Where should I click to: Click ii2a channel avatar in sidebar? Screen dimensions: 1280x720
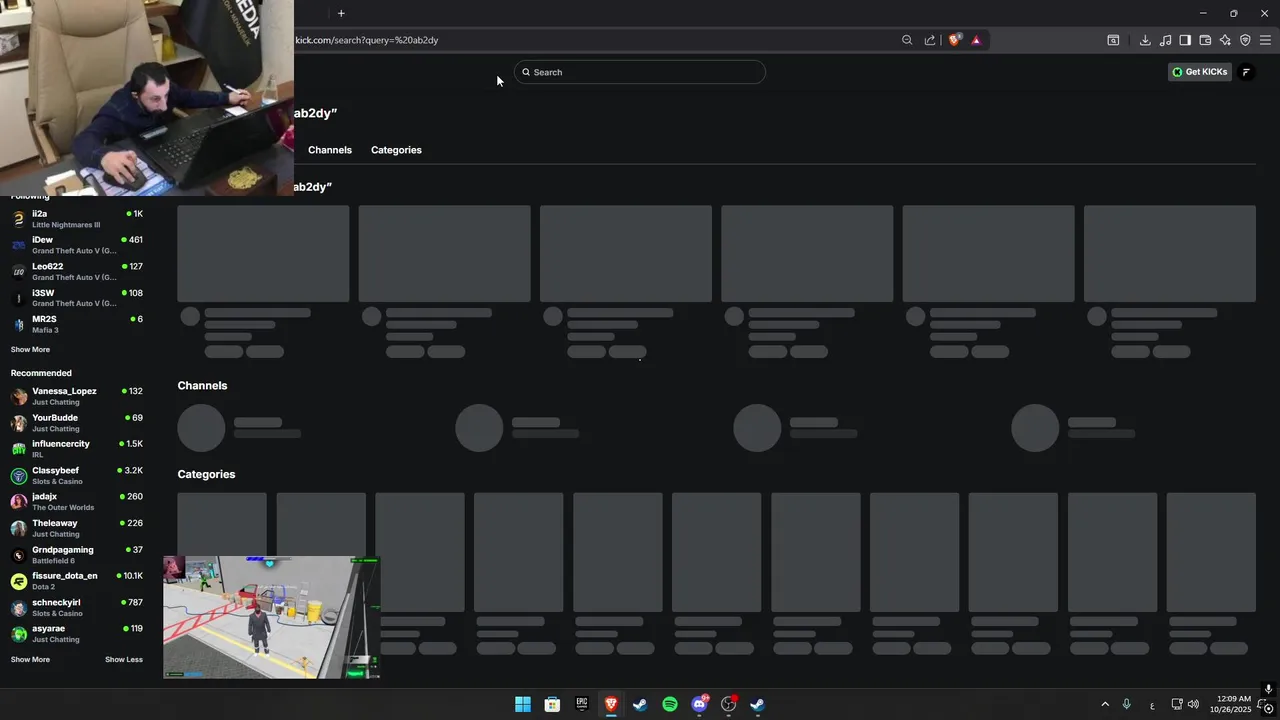point(18,219)
